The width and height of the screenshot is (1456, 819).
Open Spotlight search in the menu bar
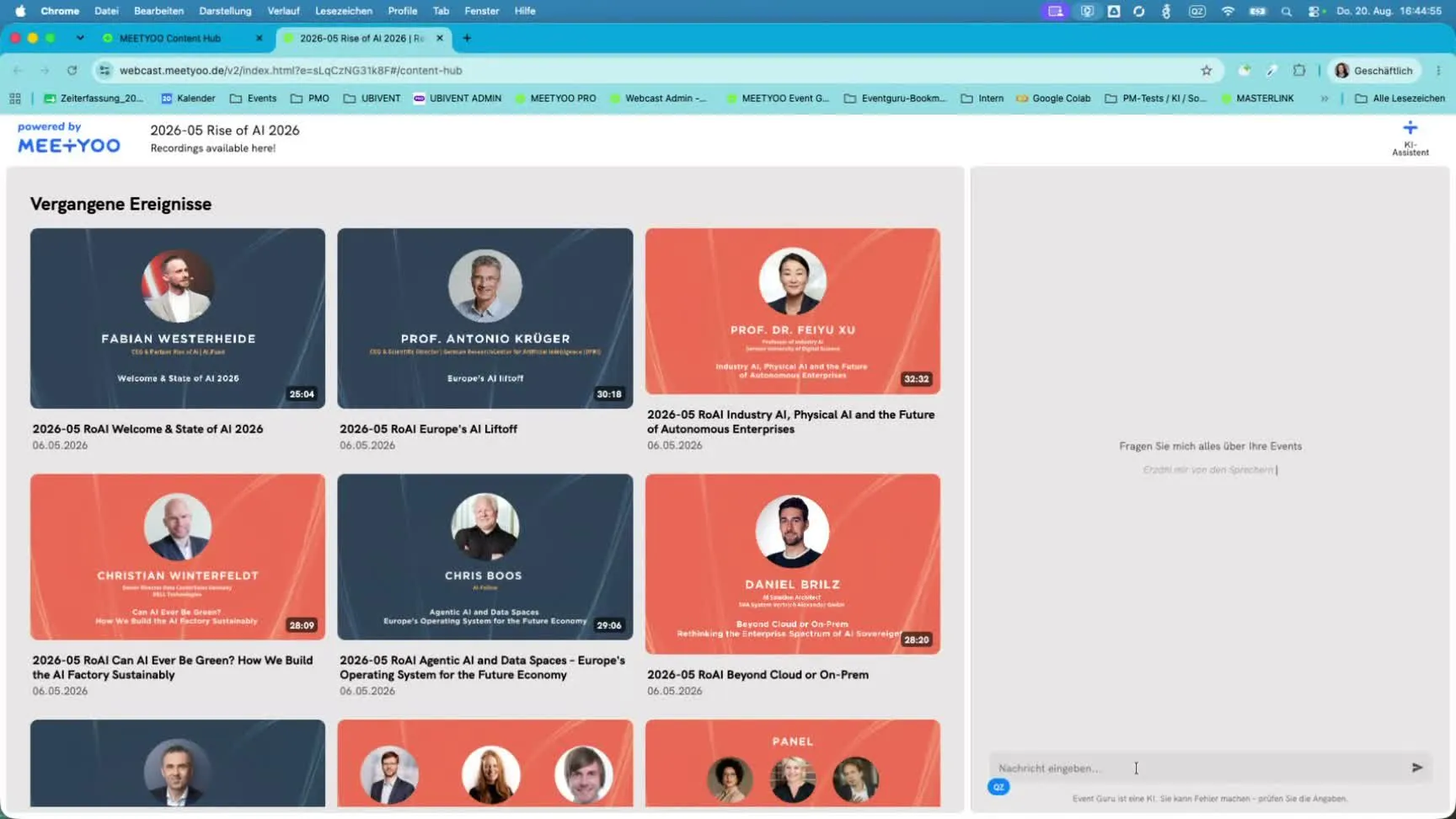pos(1286,11)
